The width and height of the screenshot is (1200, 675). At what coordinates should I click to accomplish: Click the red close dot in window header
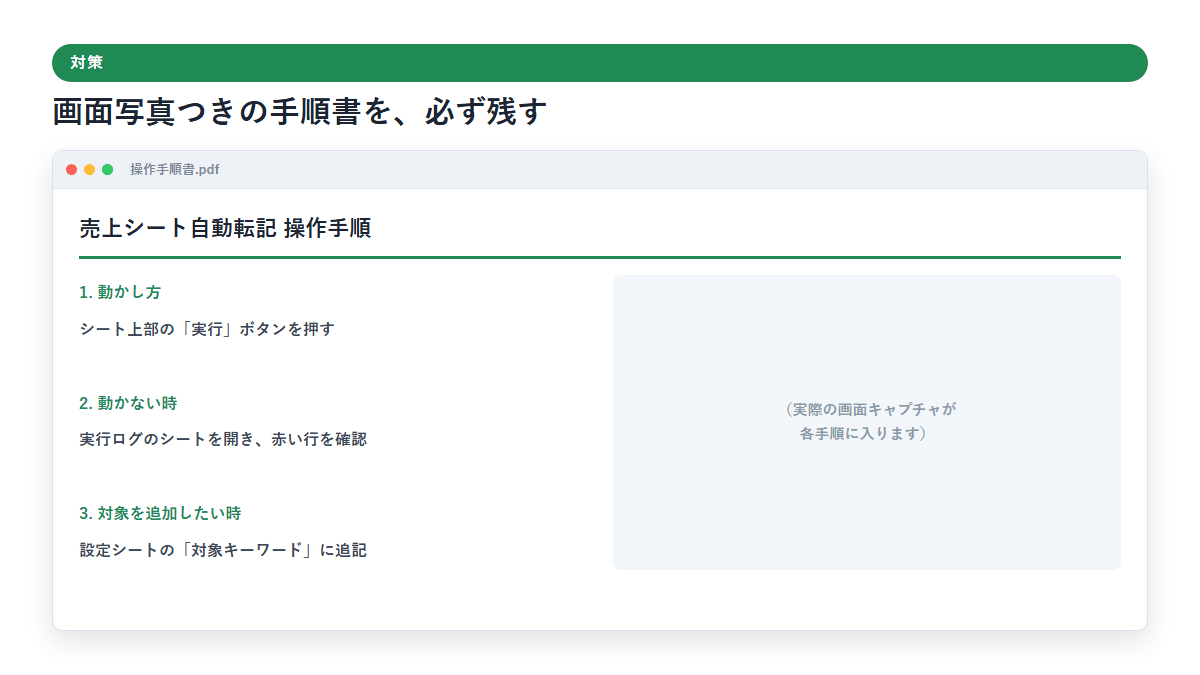coord(72,170)
